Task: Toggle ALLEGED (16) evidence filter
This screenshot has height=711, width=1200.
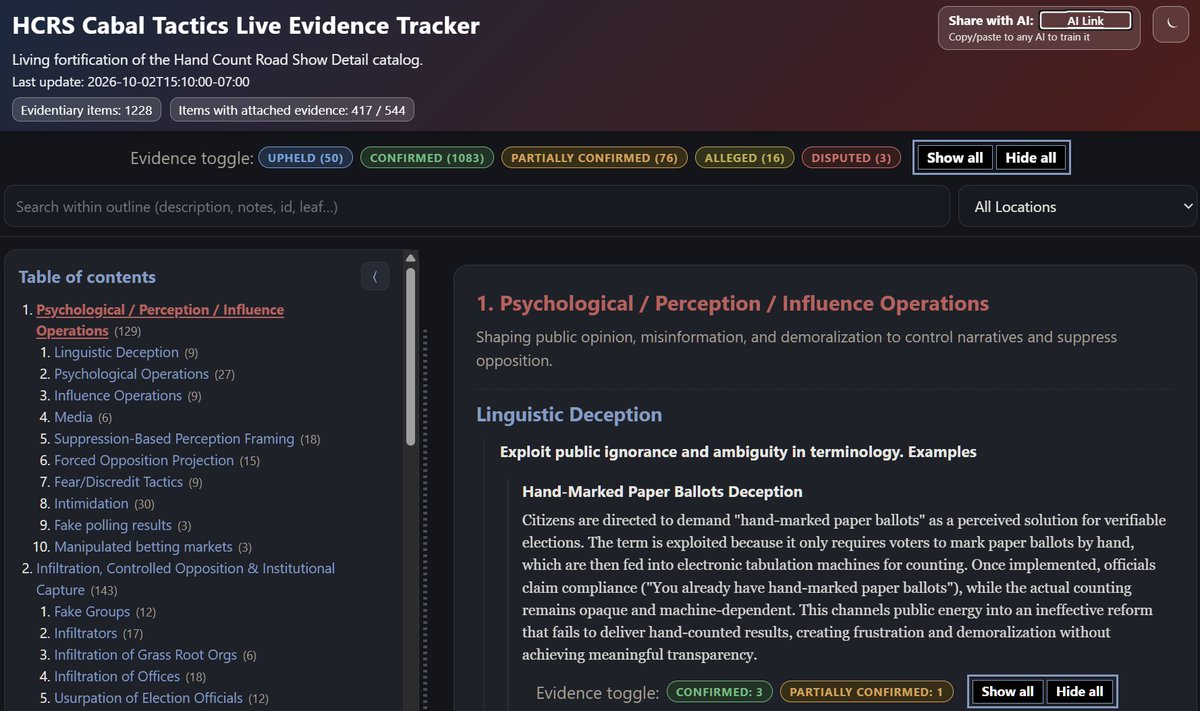Action: tap(744, 158)
